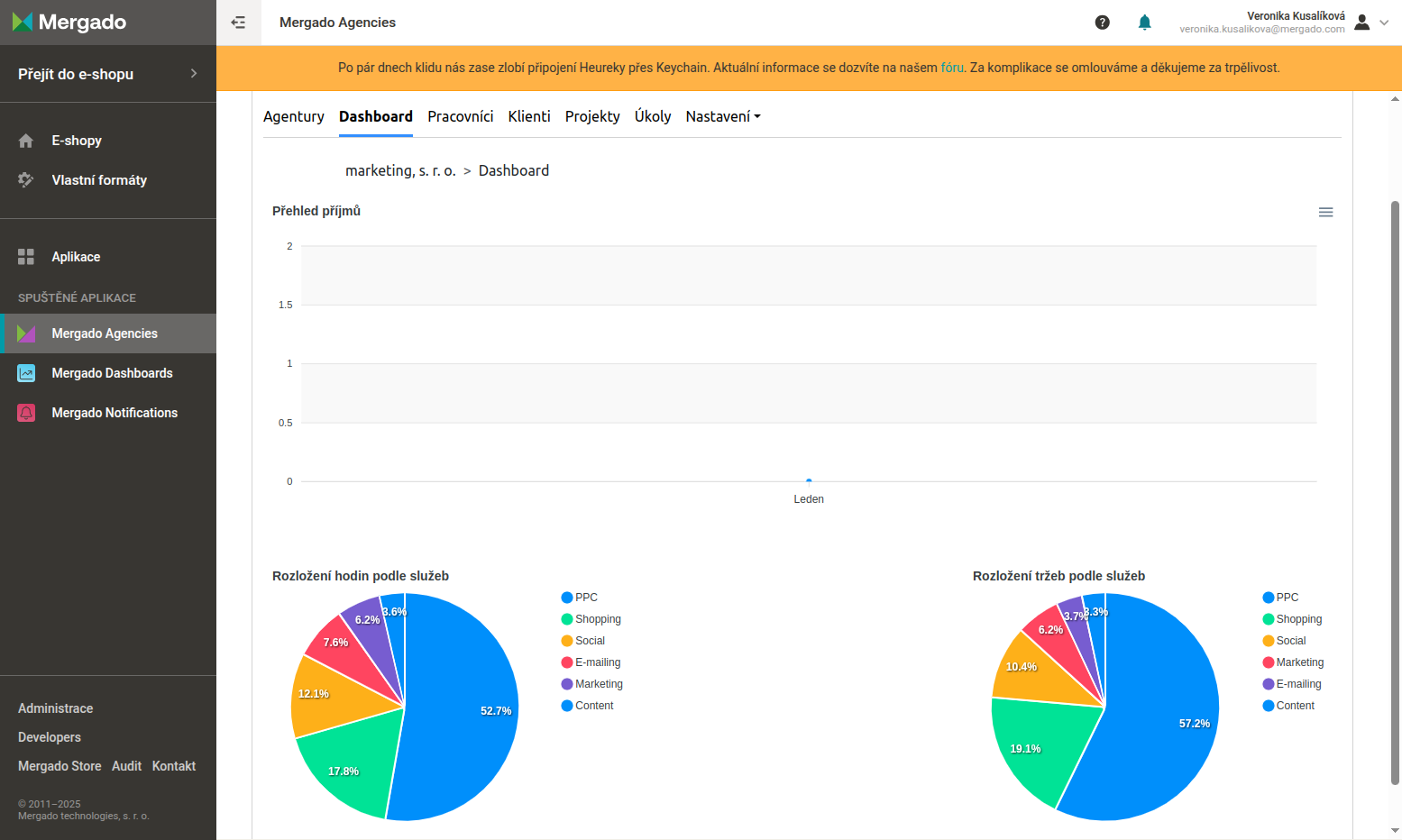Toggle Social in the hours chart legend
The image size is (1402, 840).
tap(583, 641)
